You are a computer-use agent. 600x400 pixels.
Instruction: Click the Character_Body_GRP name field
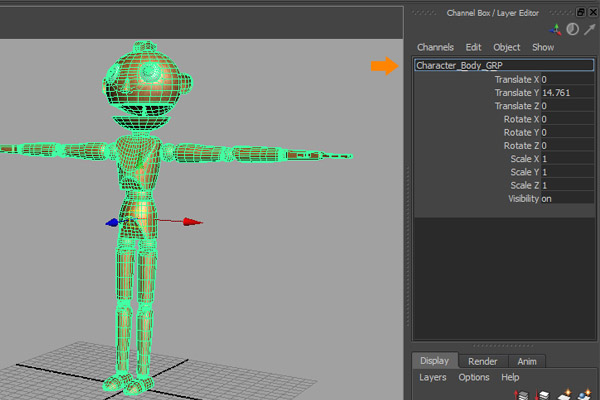click(x=503, y=65)
